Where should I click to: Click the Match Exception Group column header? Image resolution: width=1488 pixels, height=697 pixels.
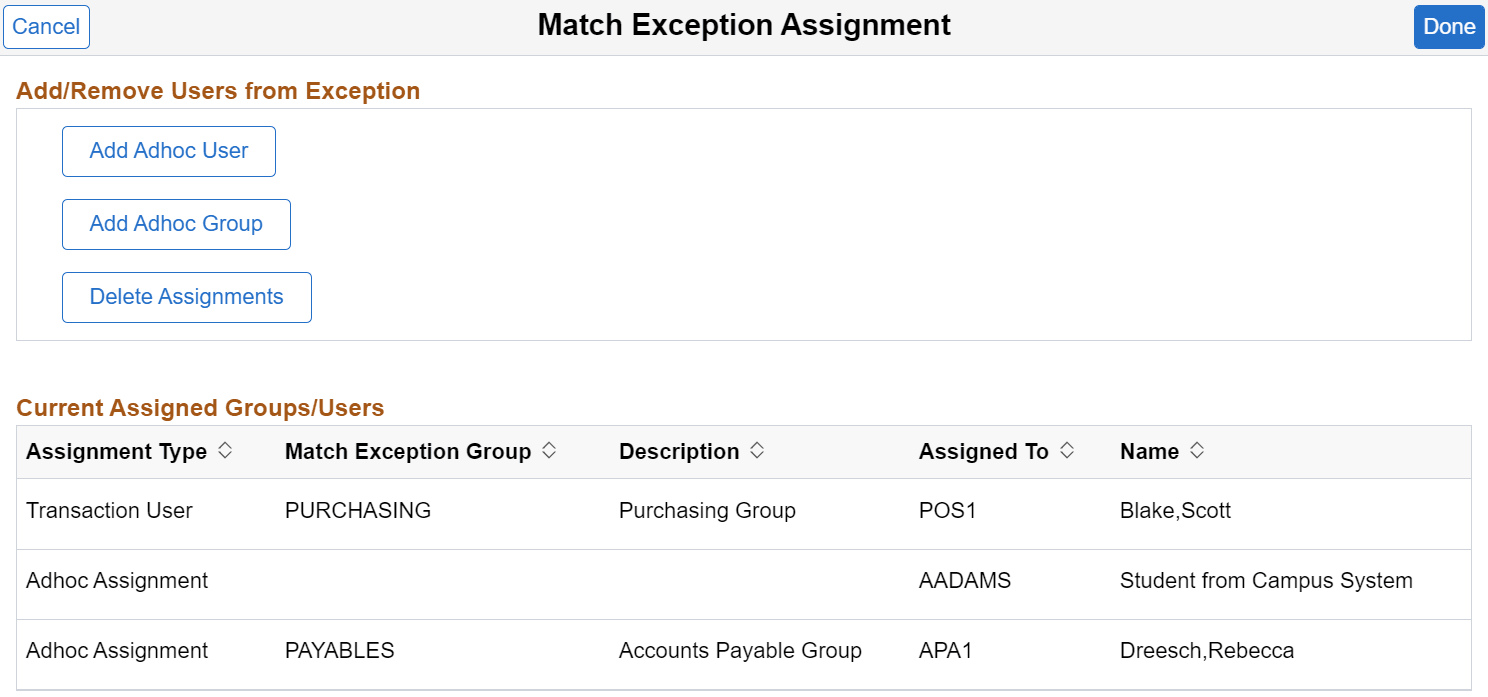point(407,451)
